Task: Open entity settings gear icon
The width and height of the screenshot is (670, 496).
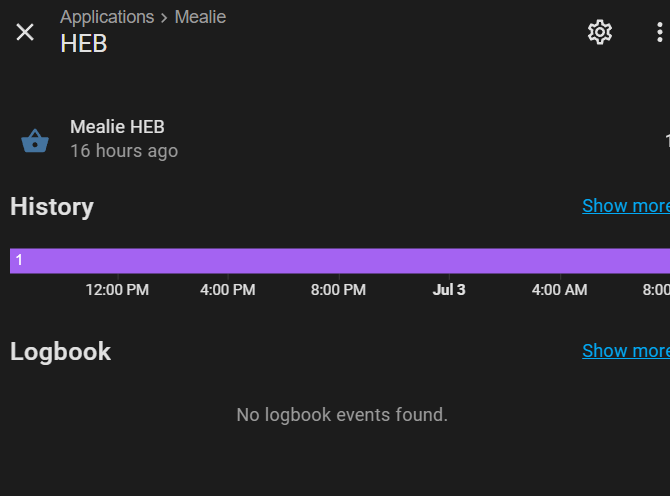Action: click(x=600, y=32)
